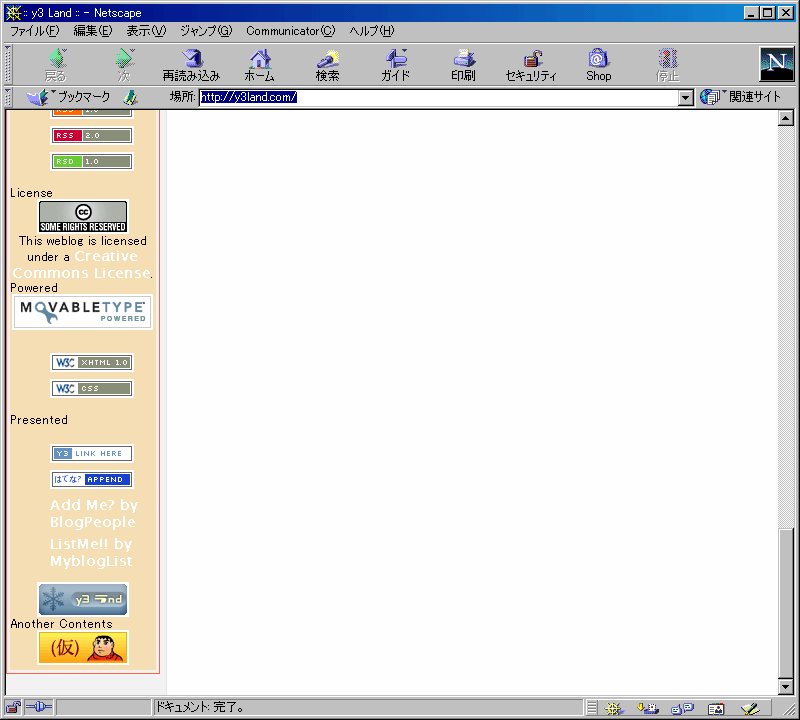Open Newsgroups from component bar

(x=682, y=708)
